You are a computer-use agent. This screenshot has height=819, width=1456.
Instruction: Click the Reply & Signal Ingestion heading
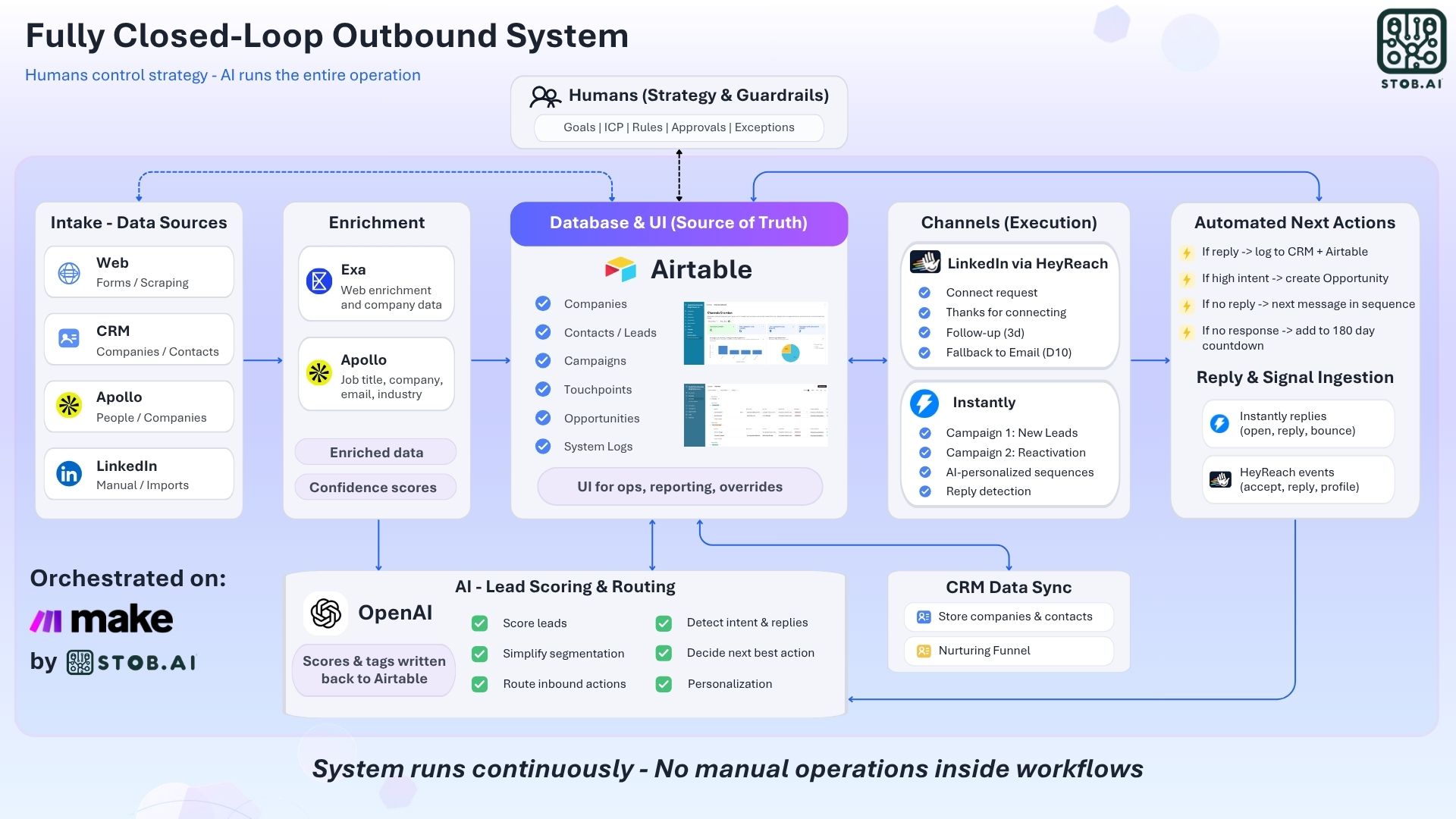pyautogui.click(x=1294, y=378)
